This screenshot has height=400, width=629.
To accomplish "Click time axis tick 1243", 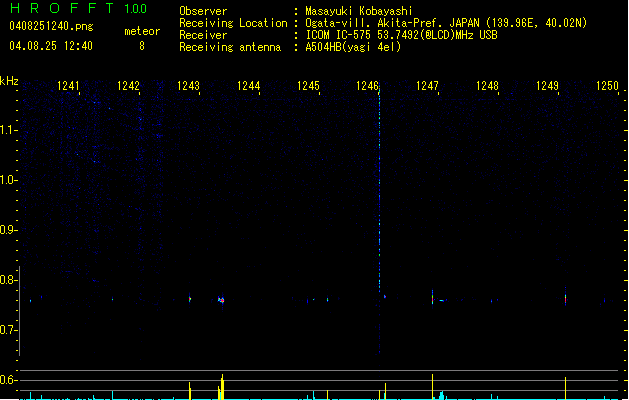I will [188, 86].
